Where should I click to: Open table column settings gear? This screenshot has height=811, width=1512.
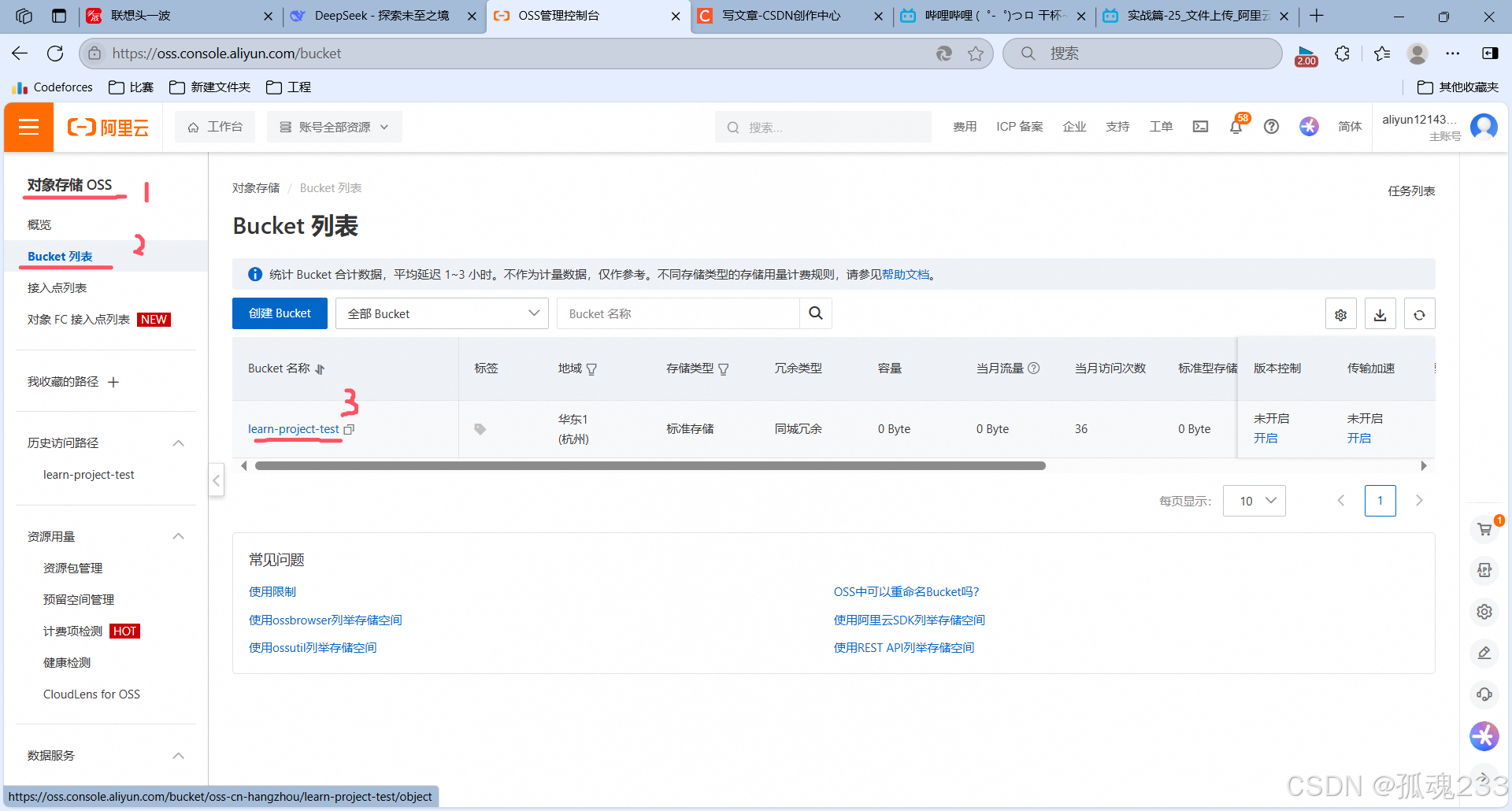1340,314
